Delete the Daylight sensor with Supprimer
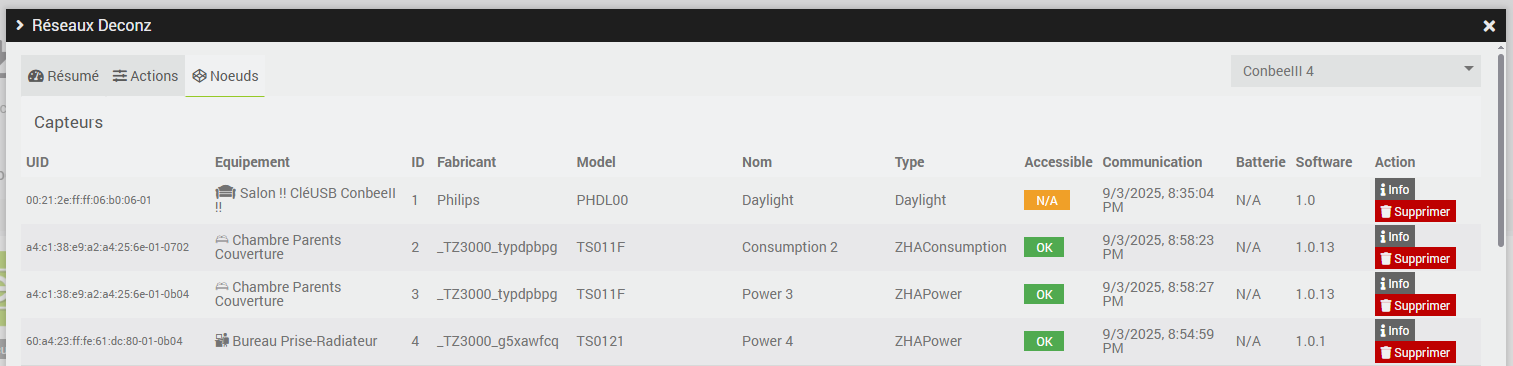 pos(1415,211)
